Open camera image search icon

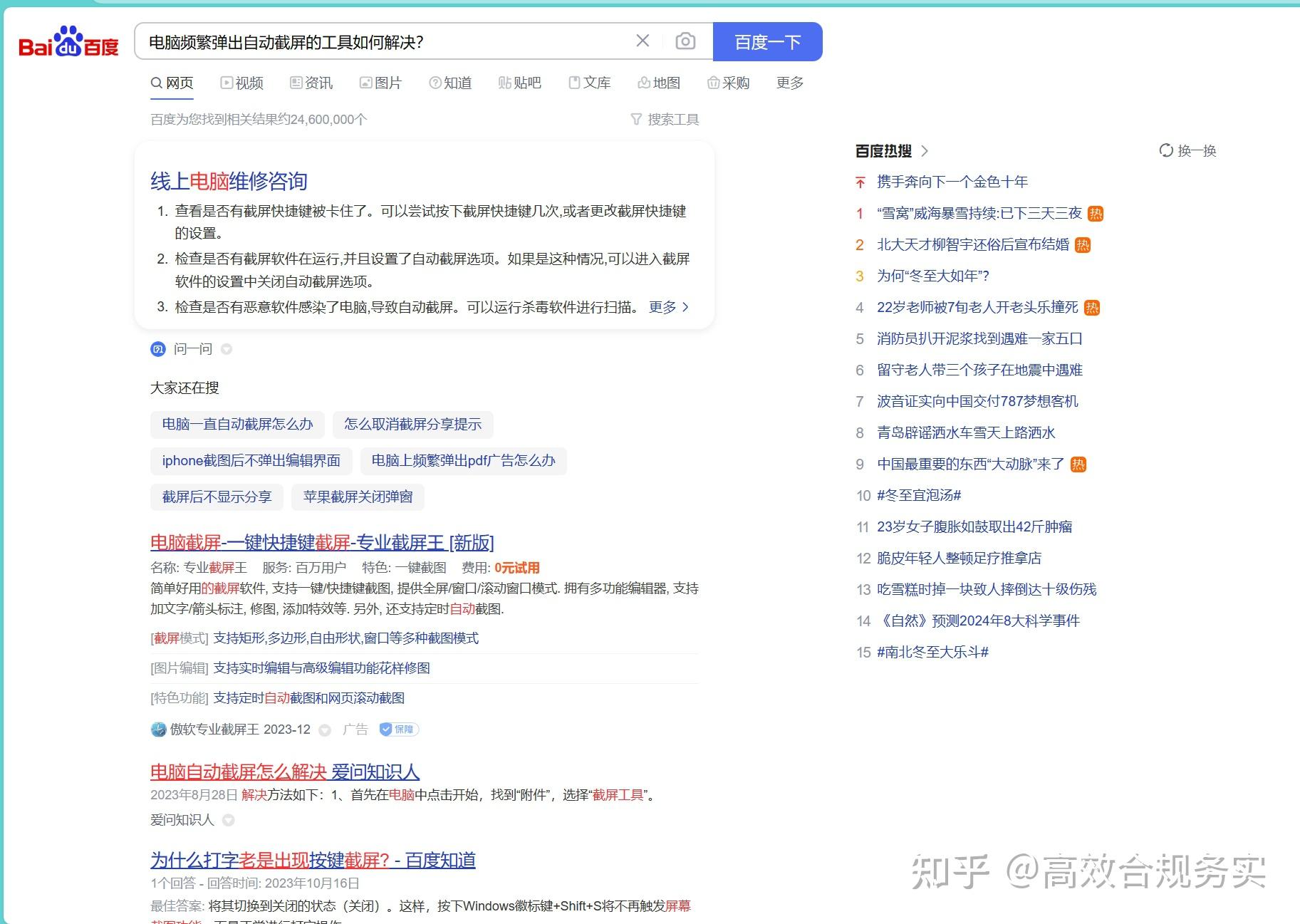click(685, 41)
